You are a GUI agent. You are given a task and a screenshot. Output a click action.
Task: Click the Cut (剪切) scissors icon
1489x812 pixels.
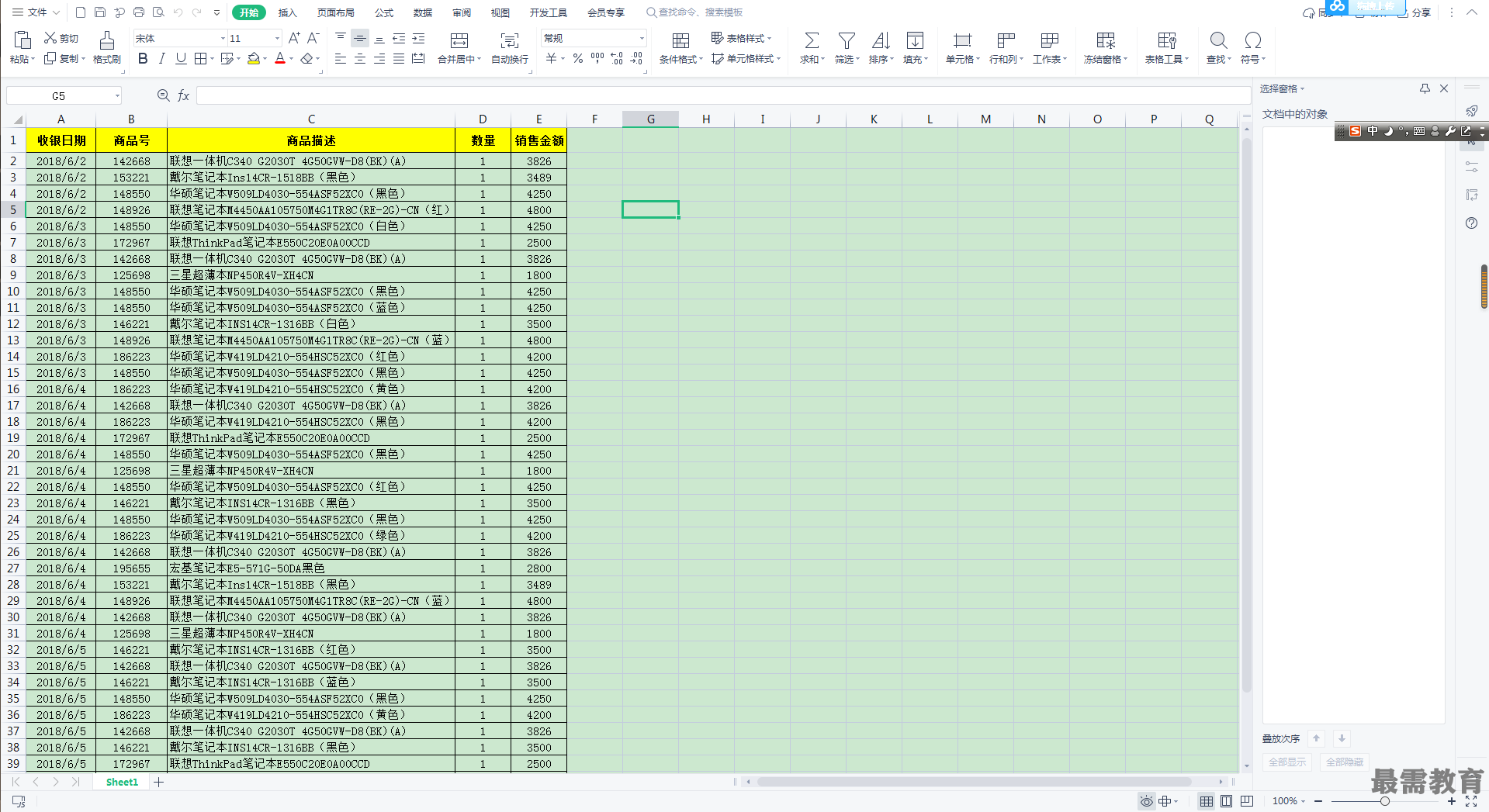[x=50, y=38]
